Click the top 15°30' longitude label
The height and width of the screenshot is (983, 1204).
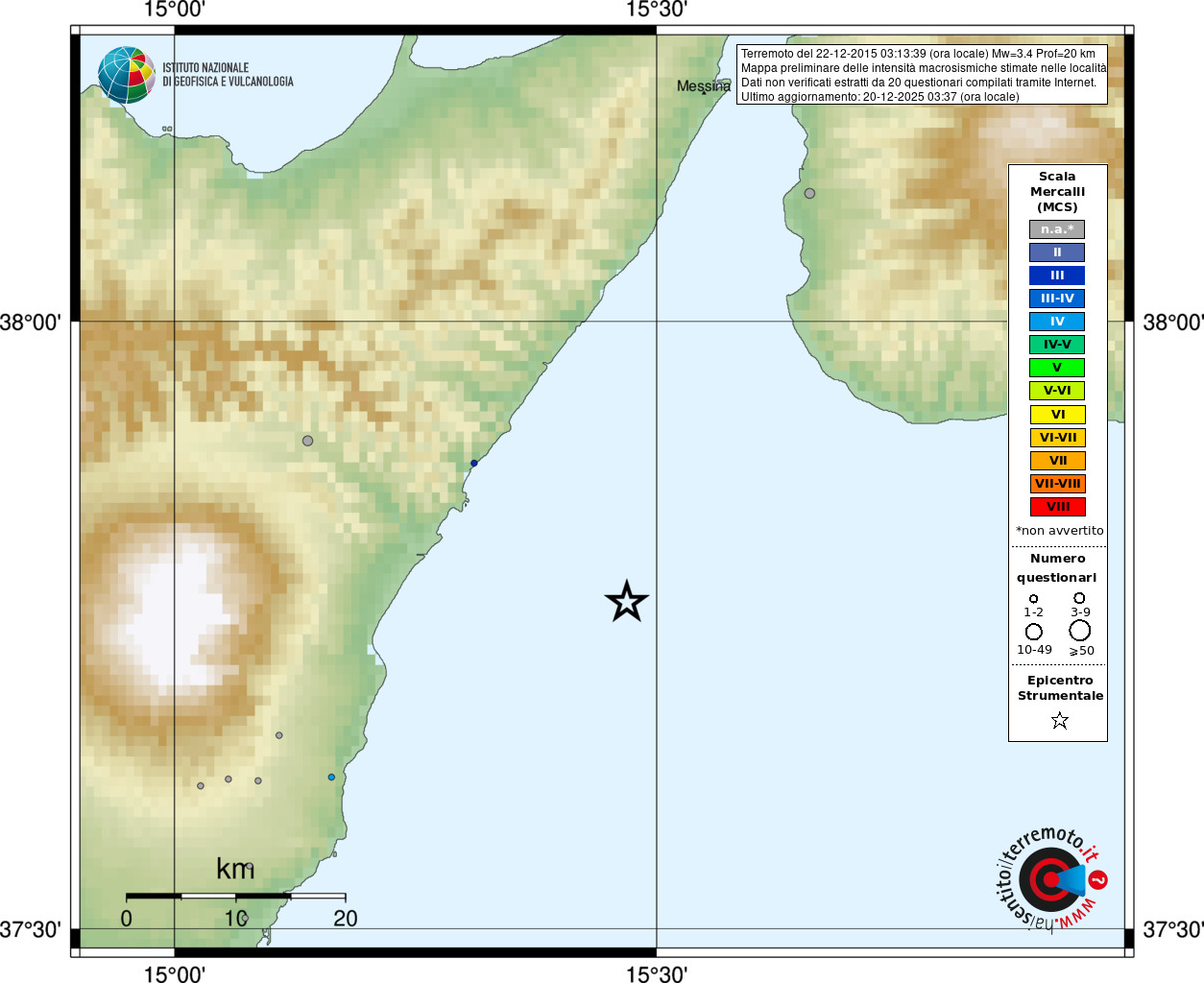coord(657,11)
